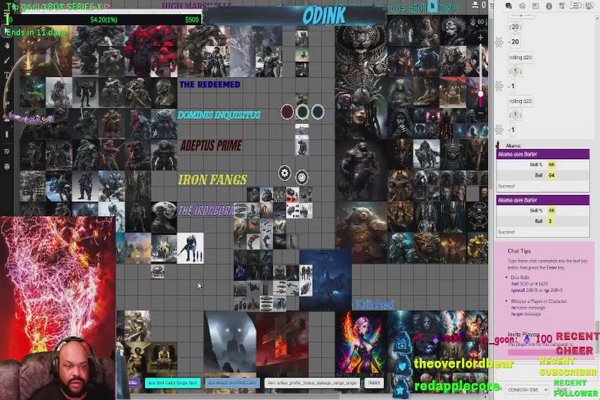Select the ring token beside the gear token
The width and height of the screenshot is (600, 400).
(x=302, y=177)
